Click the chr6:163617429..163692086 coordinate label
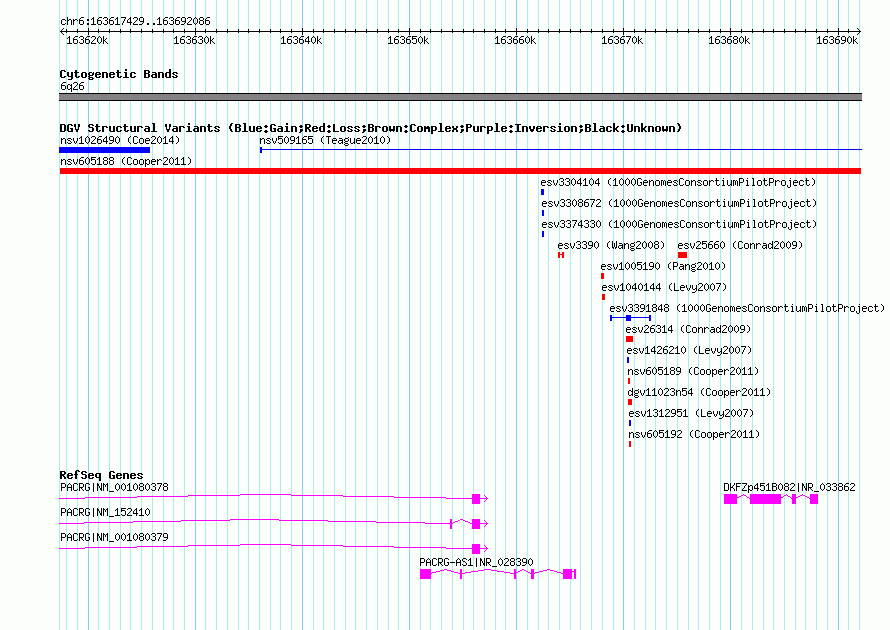The width and height of the screenshot is (890, 630). pyautogui.click(x=135, y=22)
